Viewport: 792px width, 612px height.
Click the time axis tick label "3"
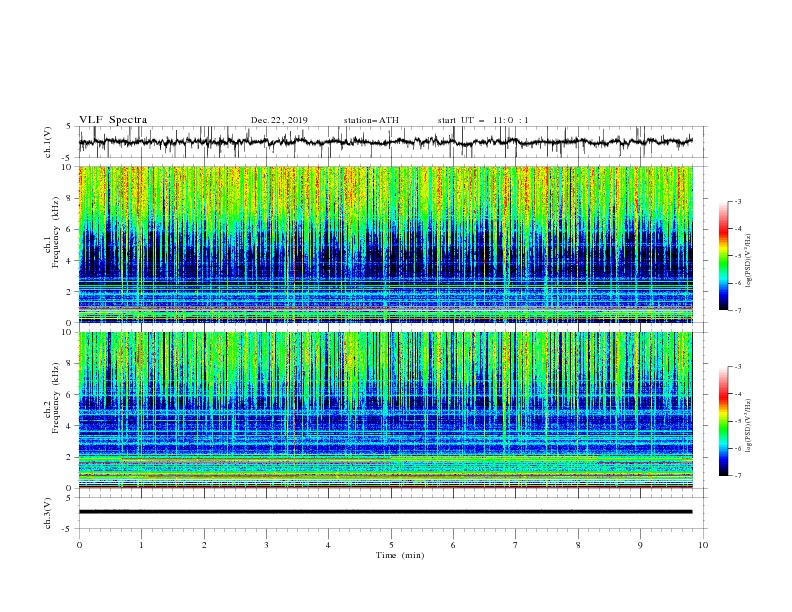266,545
